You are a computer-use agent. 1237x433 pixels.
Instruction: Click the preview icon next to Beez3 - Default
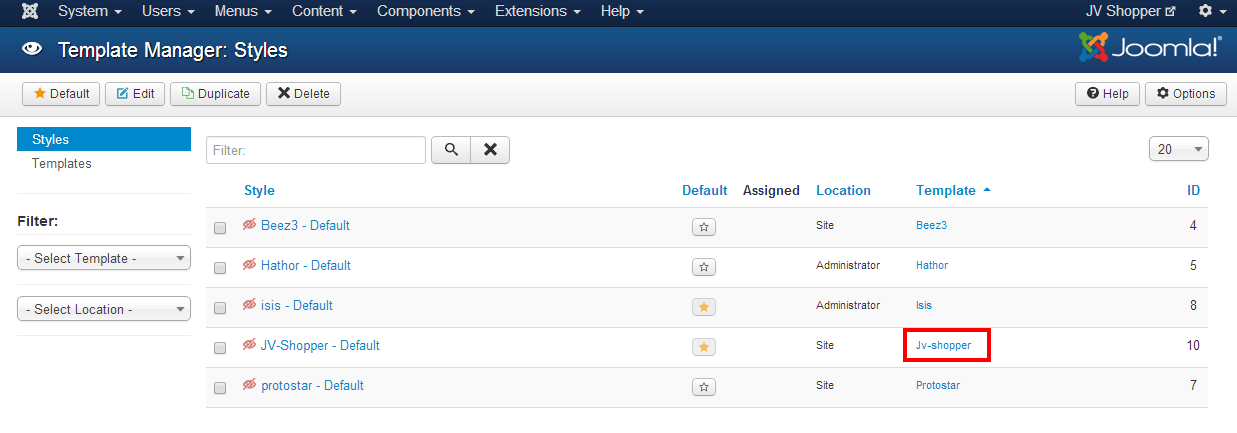250,225
